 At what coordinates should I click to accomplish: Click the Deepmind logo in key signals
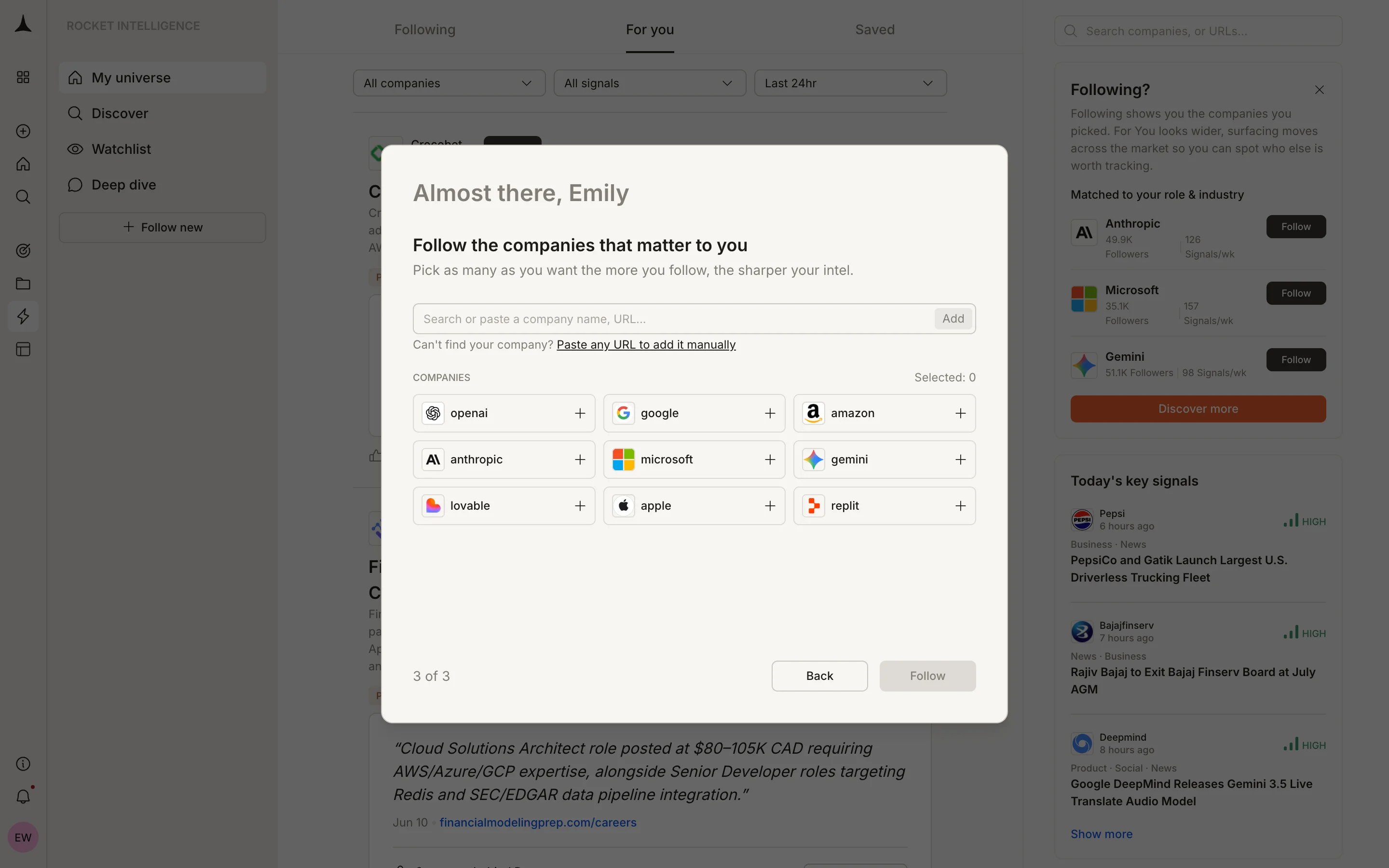(1082, 744)
